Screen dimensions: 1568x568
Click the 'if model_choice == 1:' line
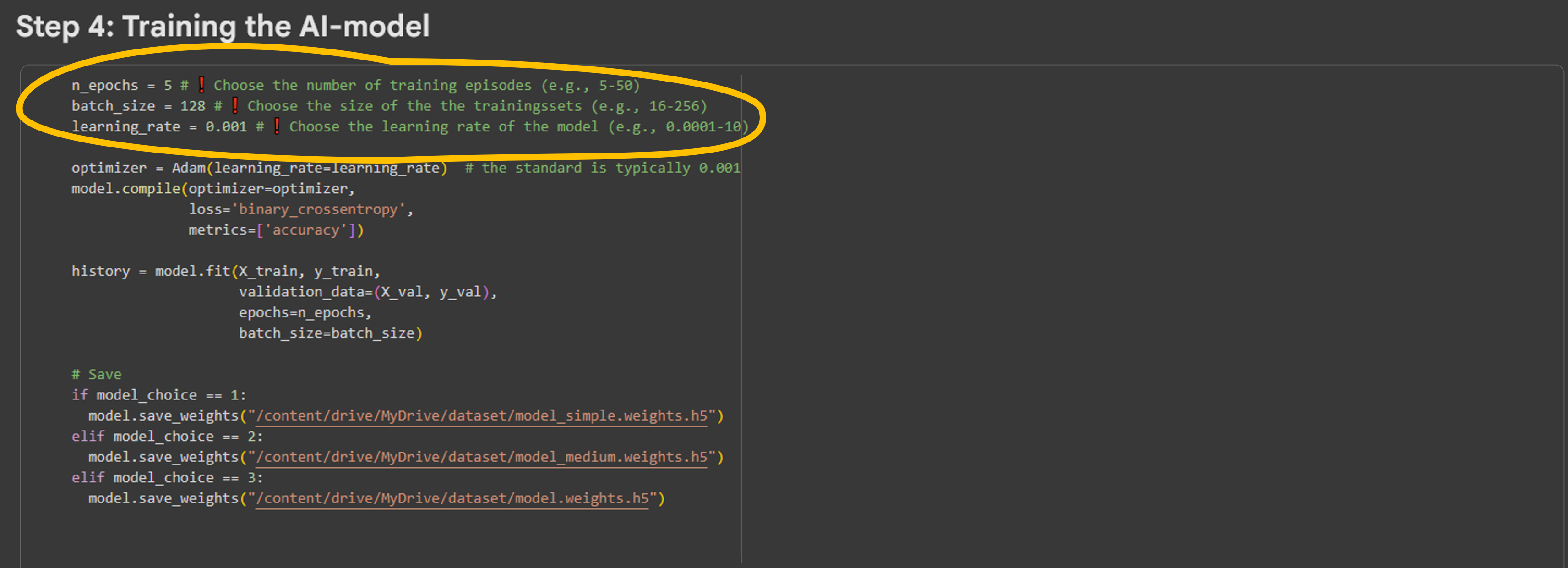pyautogui.click(x=158, y=395)
